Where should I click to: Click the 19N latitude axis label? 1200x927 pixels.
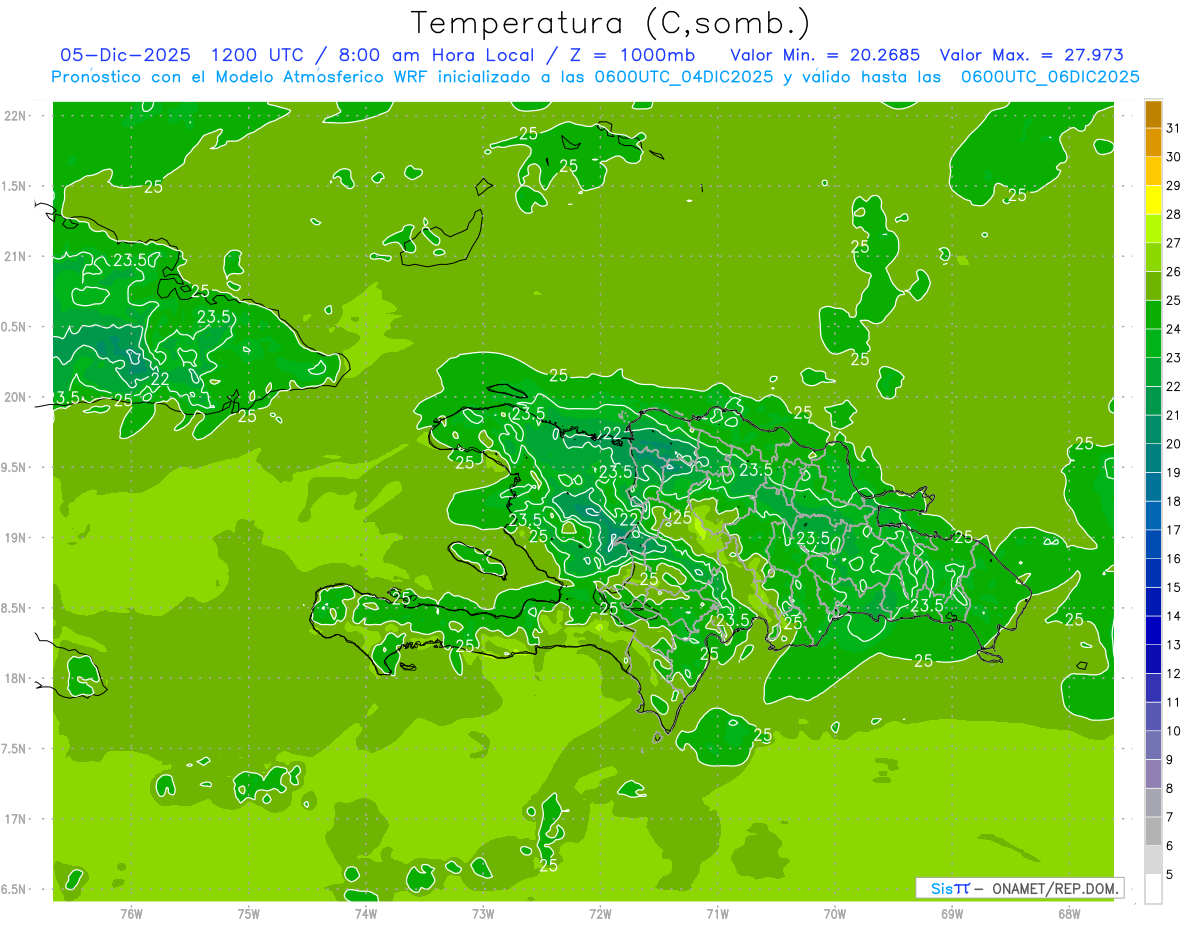(x=14, y=538)
